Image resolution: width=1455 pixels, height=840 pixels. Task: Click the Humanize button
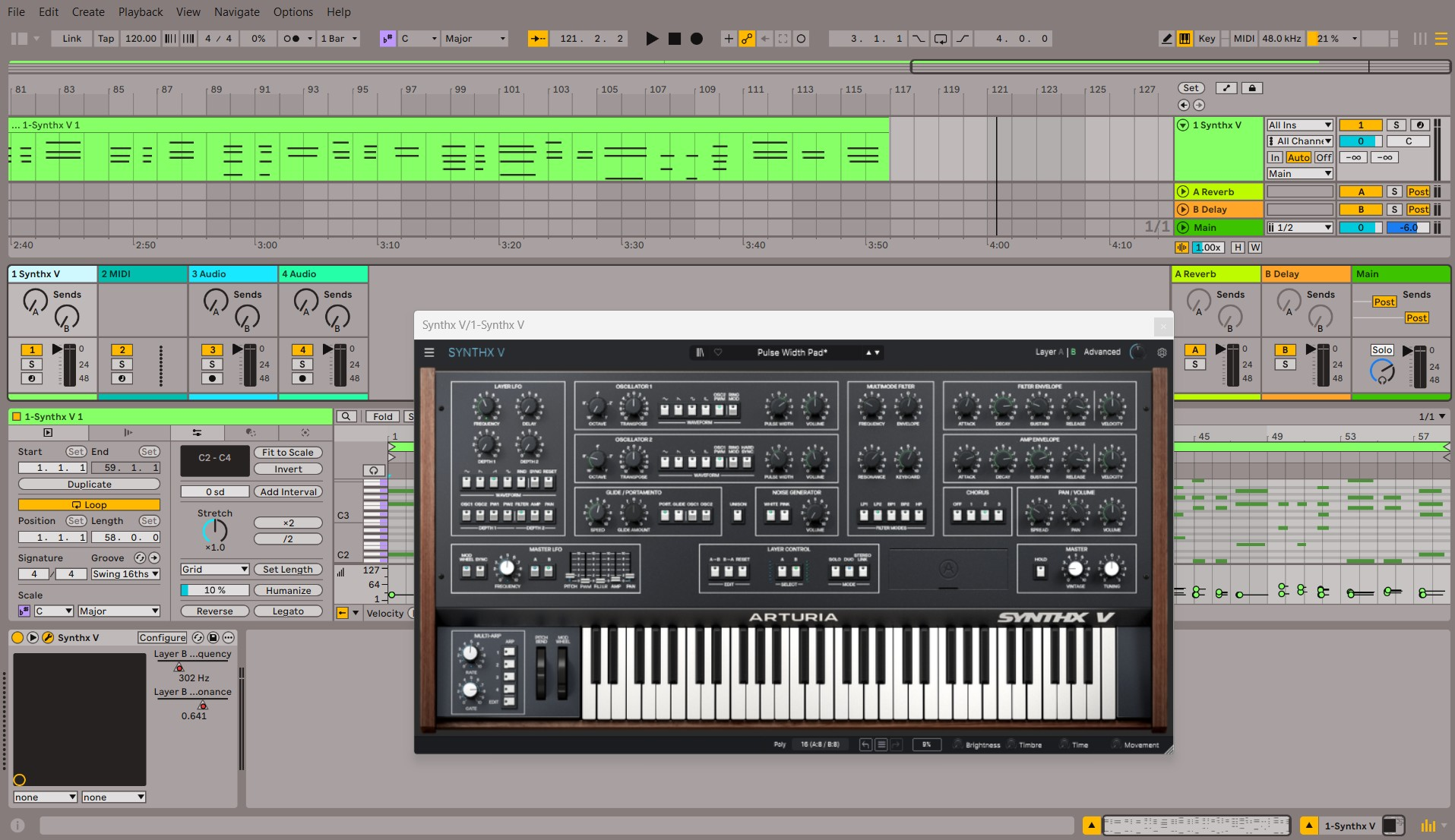point(288,591)
